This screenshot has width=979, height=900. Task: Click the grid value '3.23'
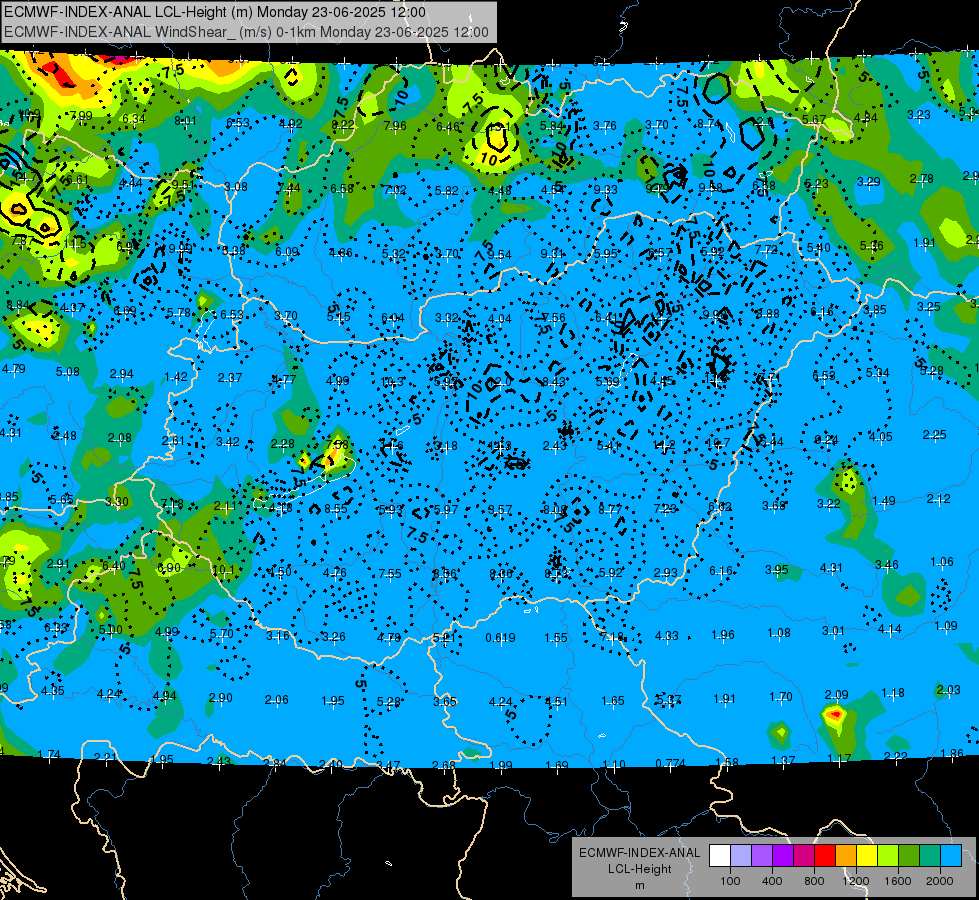coord(919,114)
